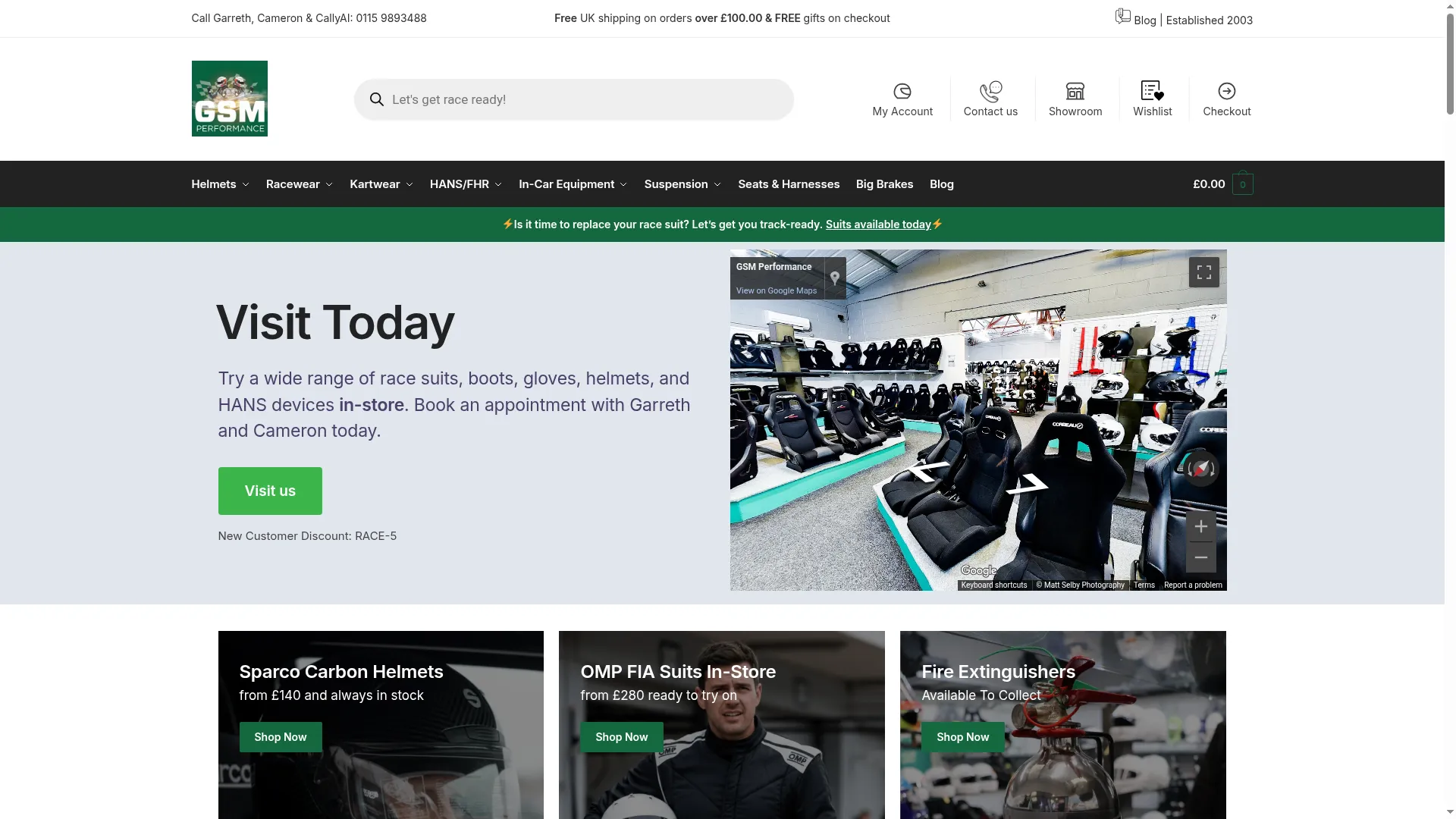The height and width of the screenshot is (819, 1456).
Task: Click the map pin icon in Street View
Action: [834, 278]
